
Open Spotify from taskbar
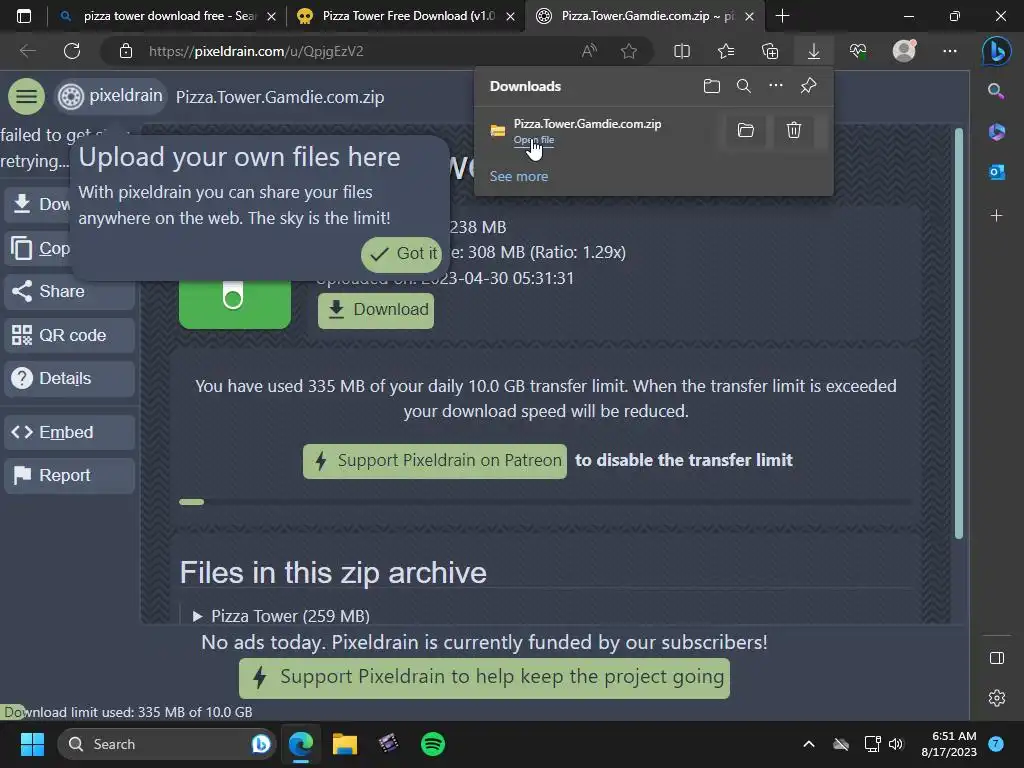point(433,744)
